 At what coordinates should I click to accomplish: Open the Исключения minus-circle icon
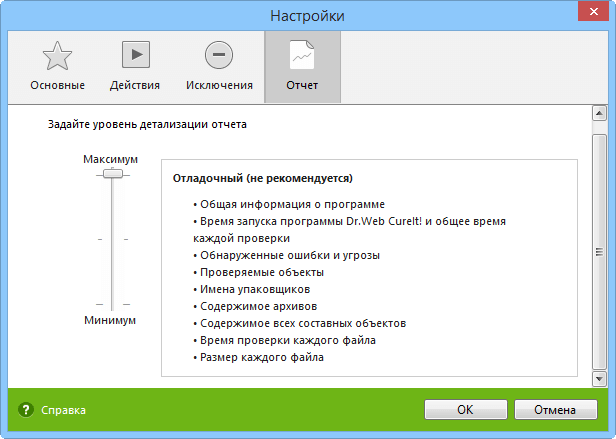219,55
